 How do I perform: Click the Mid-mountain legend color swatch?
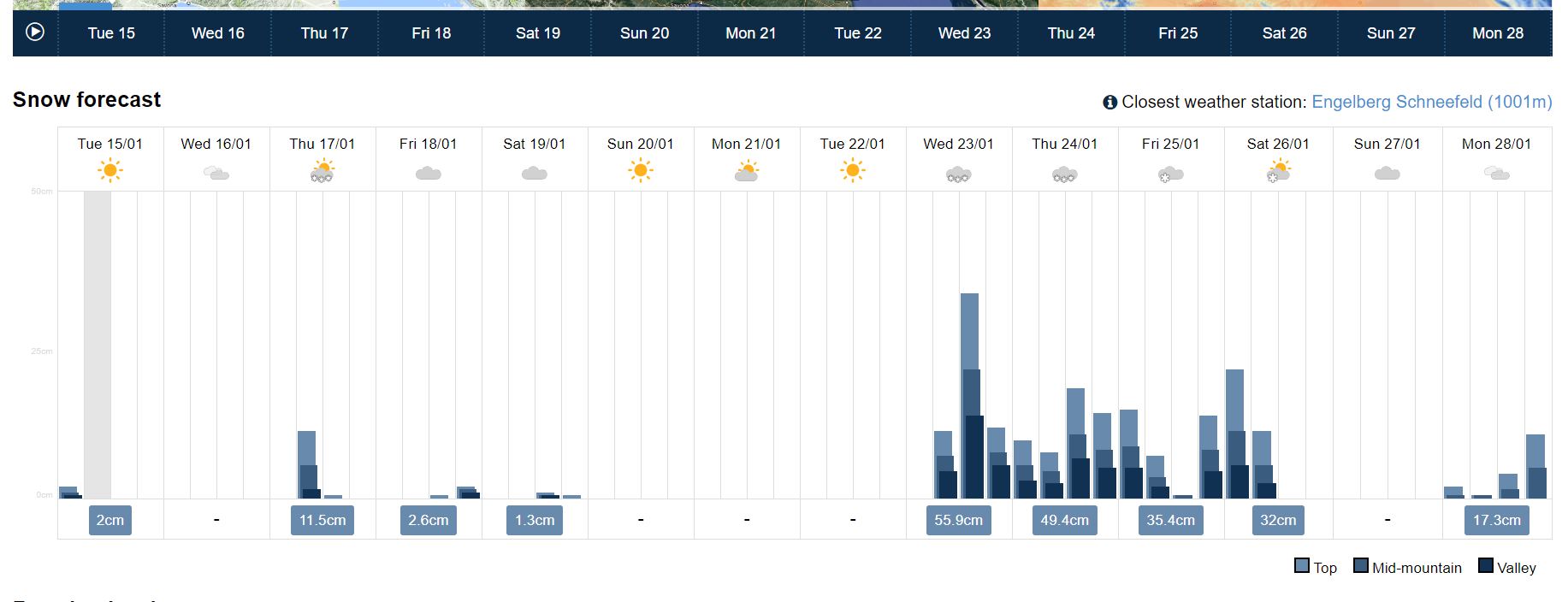[x=1361, y=566]
